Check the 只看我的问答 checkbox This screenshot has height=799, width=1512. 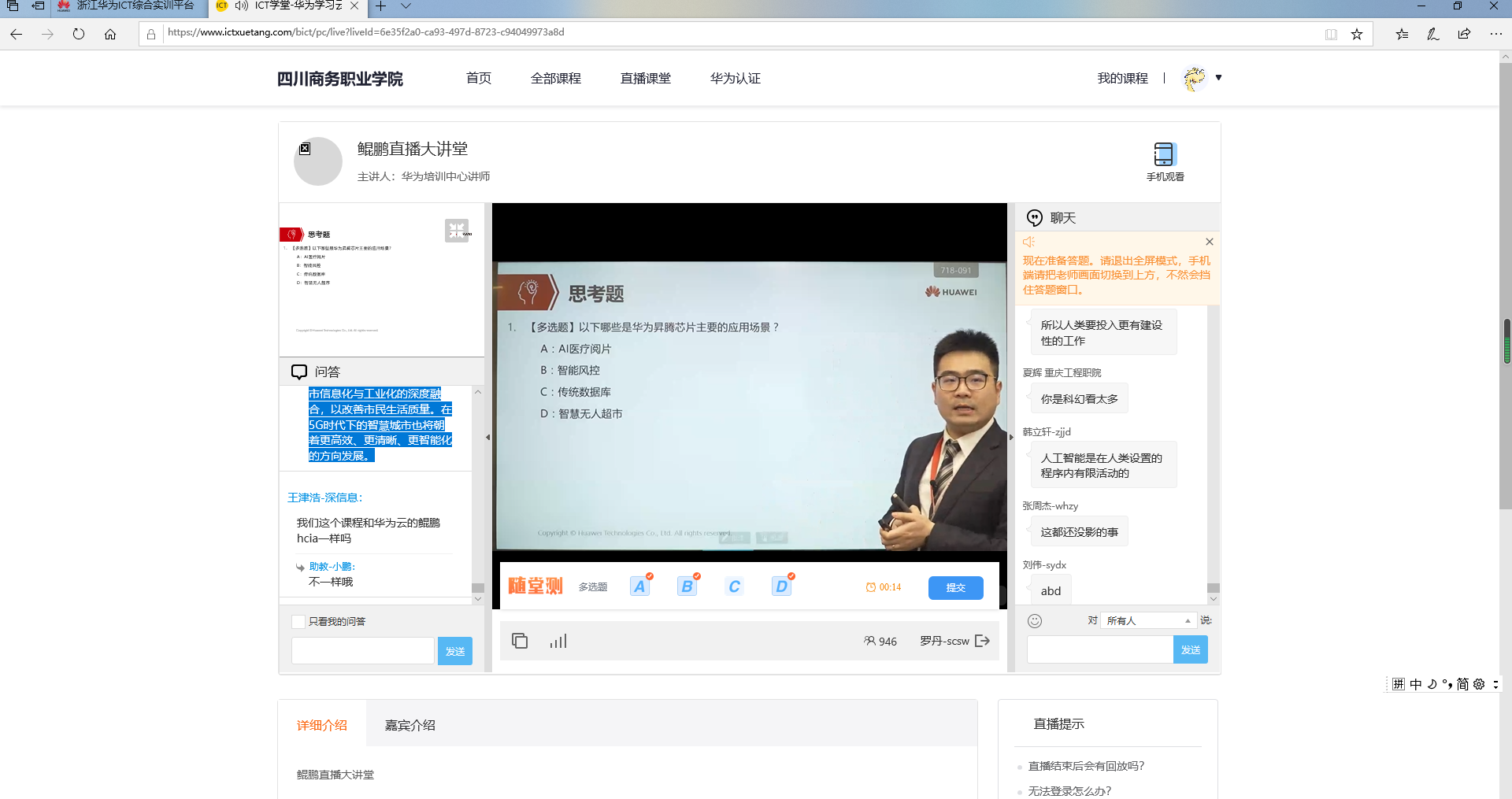click(298, 622)
